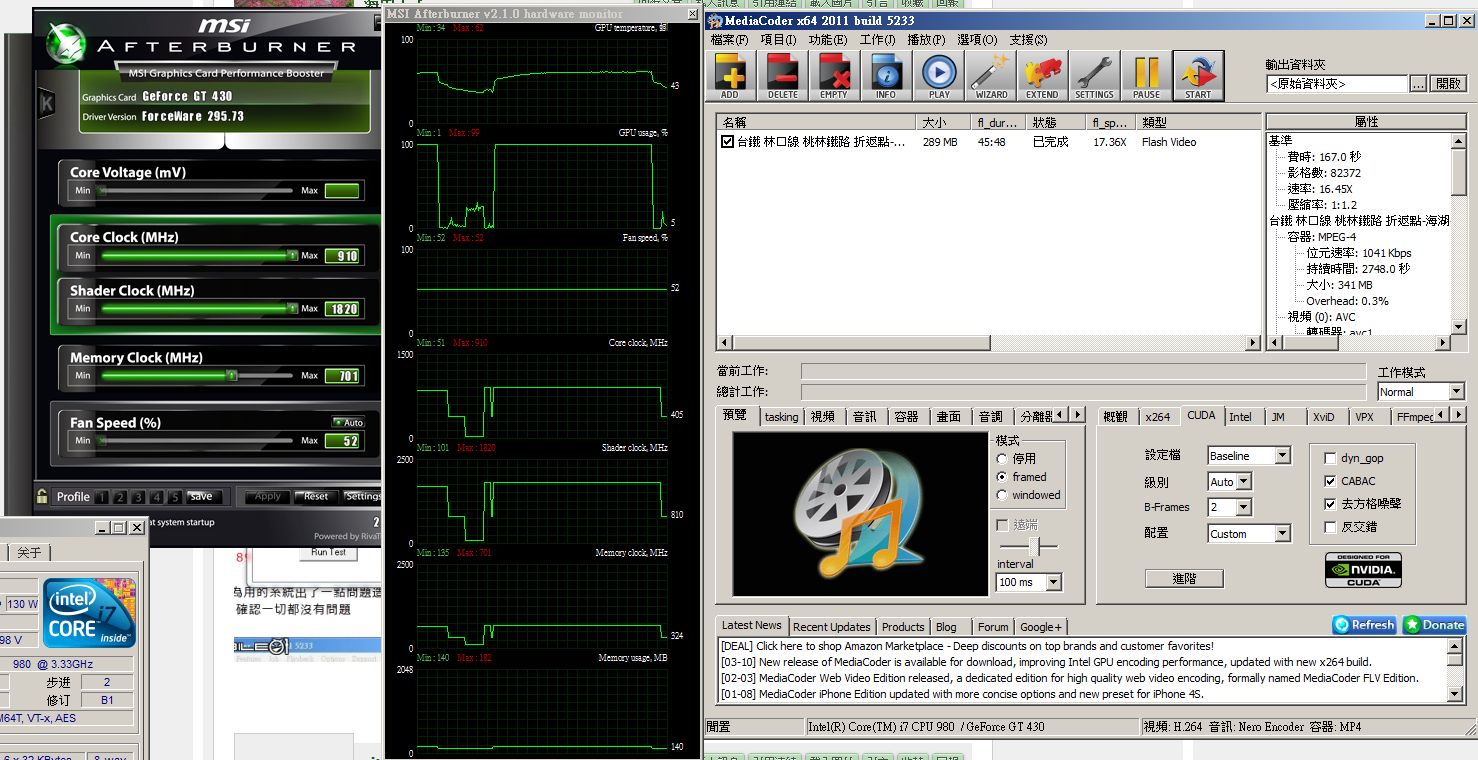Click the 進階 advanced button

coord(1184,578)
